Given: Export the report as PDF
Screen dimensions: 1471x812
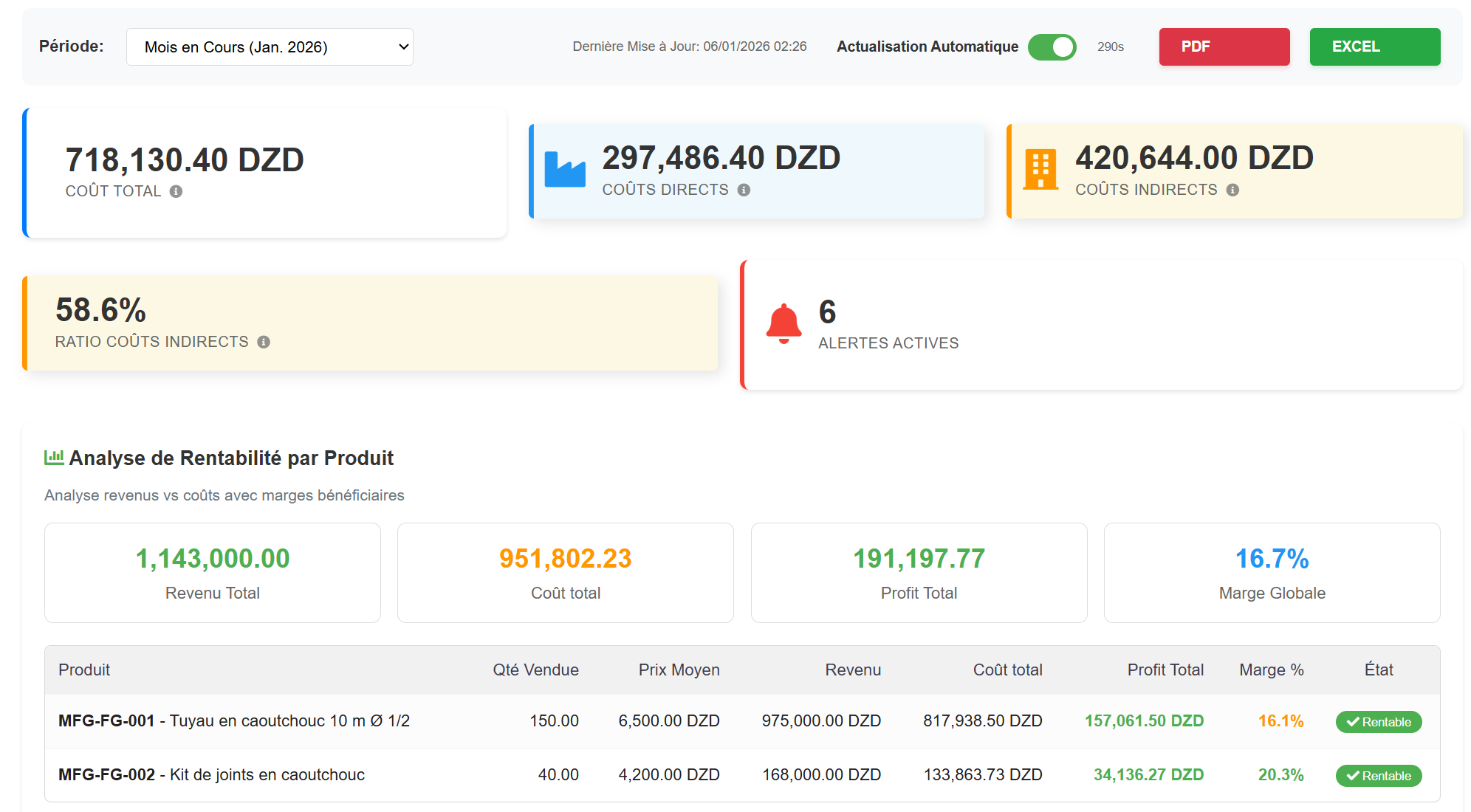Looking at the screenshot, I should (x=1224, y=47).
